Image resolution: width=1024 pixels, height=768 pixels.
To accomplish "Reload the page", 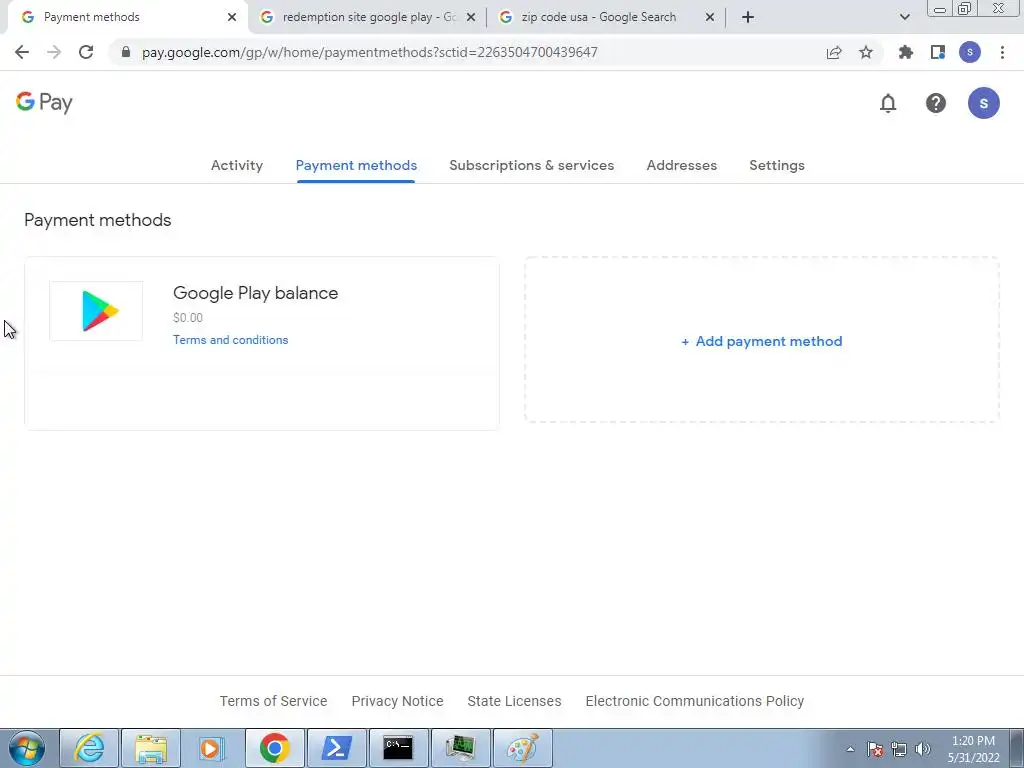I will [x=86, y=52].
